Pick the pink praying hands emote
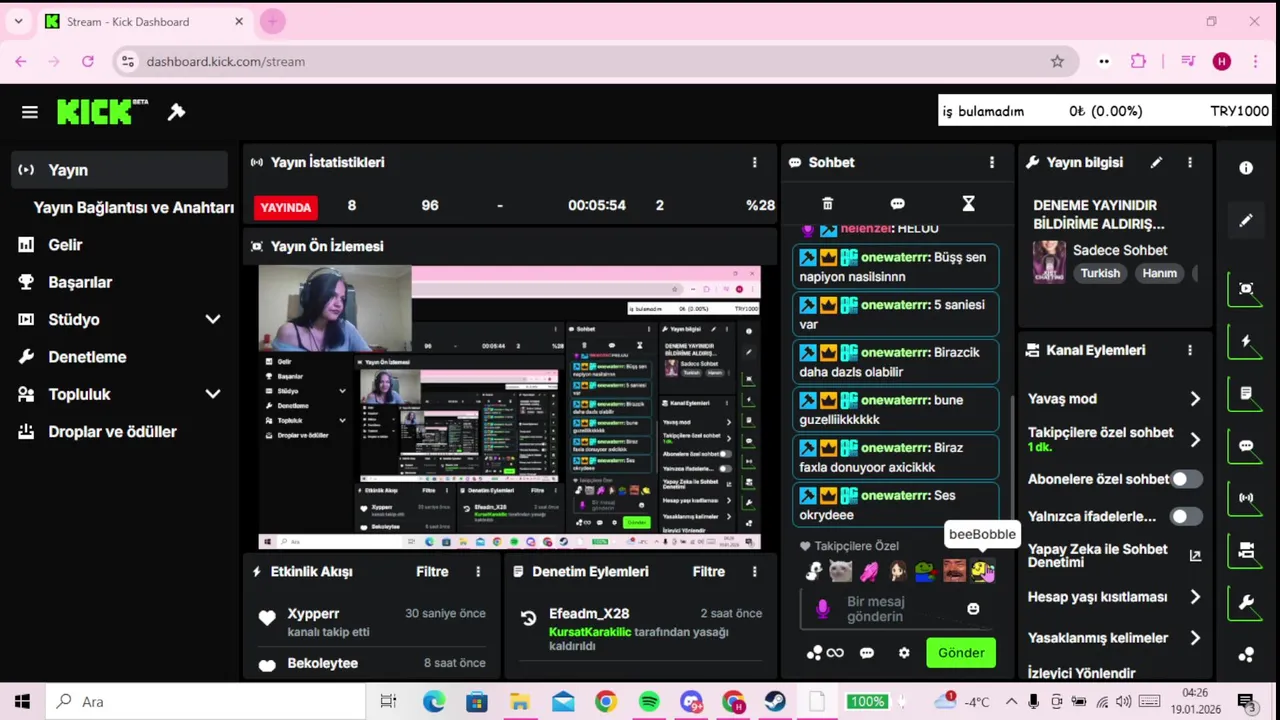 [869, 571]
